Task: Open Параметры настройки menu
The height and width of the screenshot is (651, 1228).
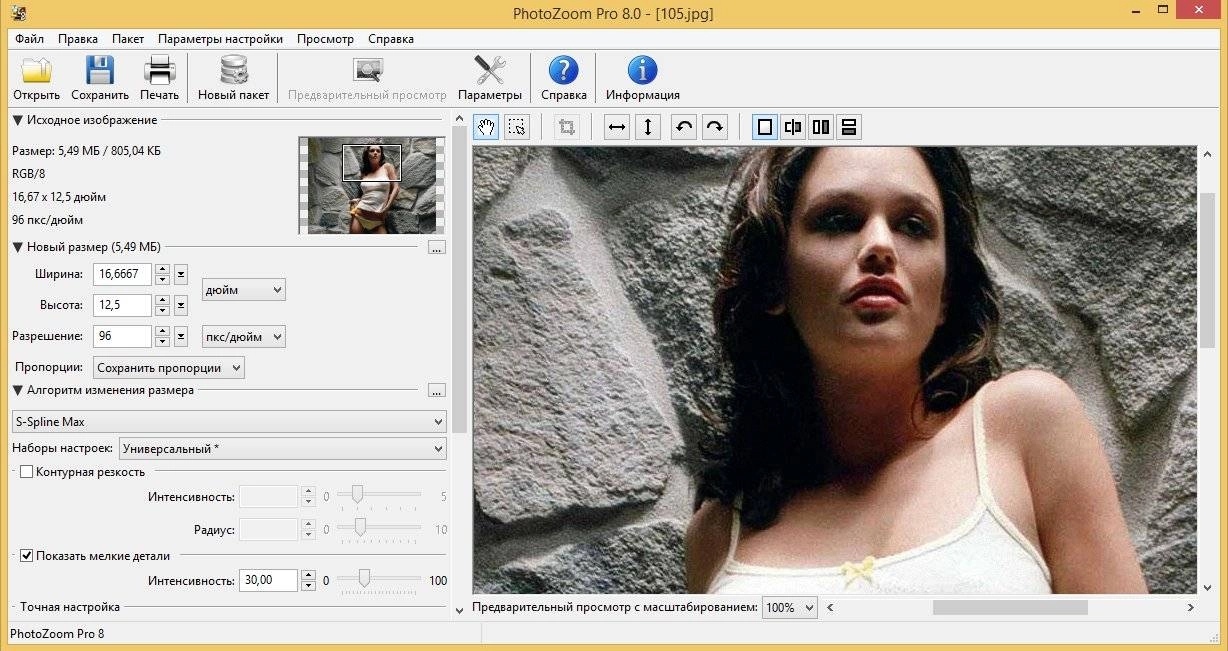Action: pos(220,39)
